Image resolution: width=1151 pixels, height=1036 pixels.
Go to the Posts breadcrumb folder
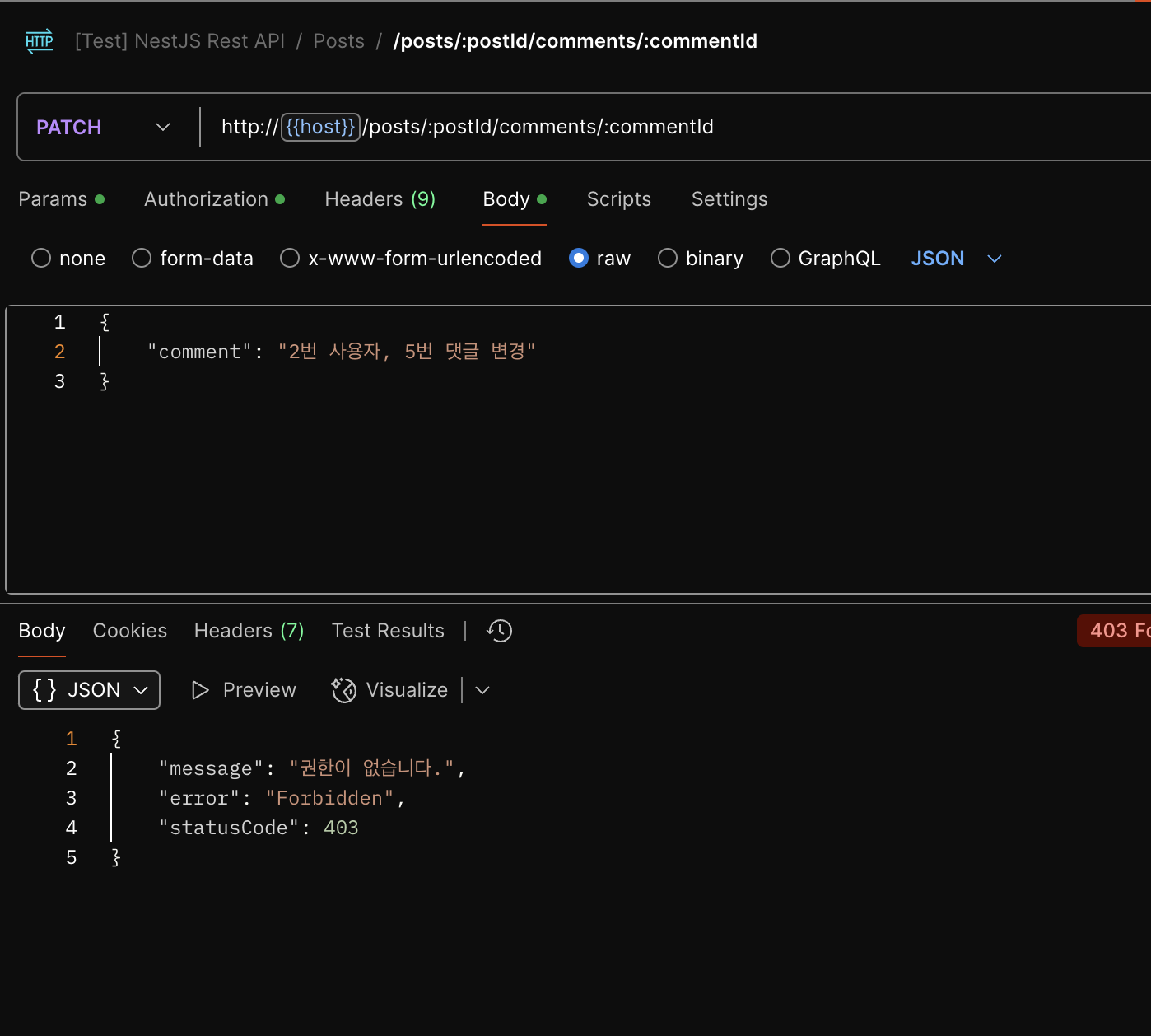tap(338, 41)
